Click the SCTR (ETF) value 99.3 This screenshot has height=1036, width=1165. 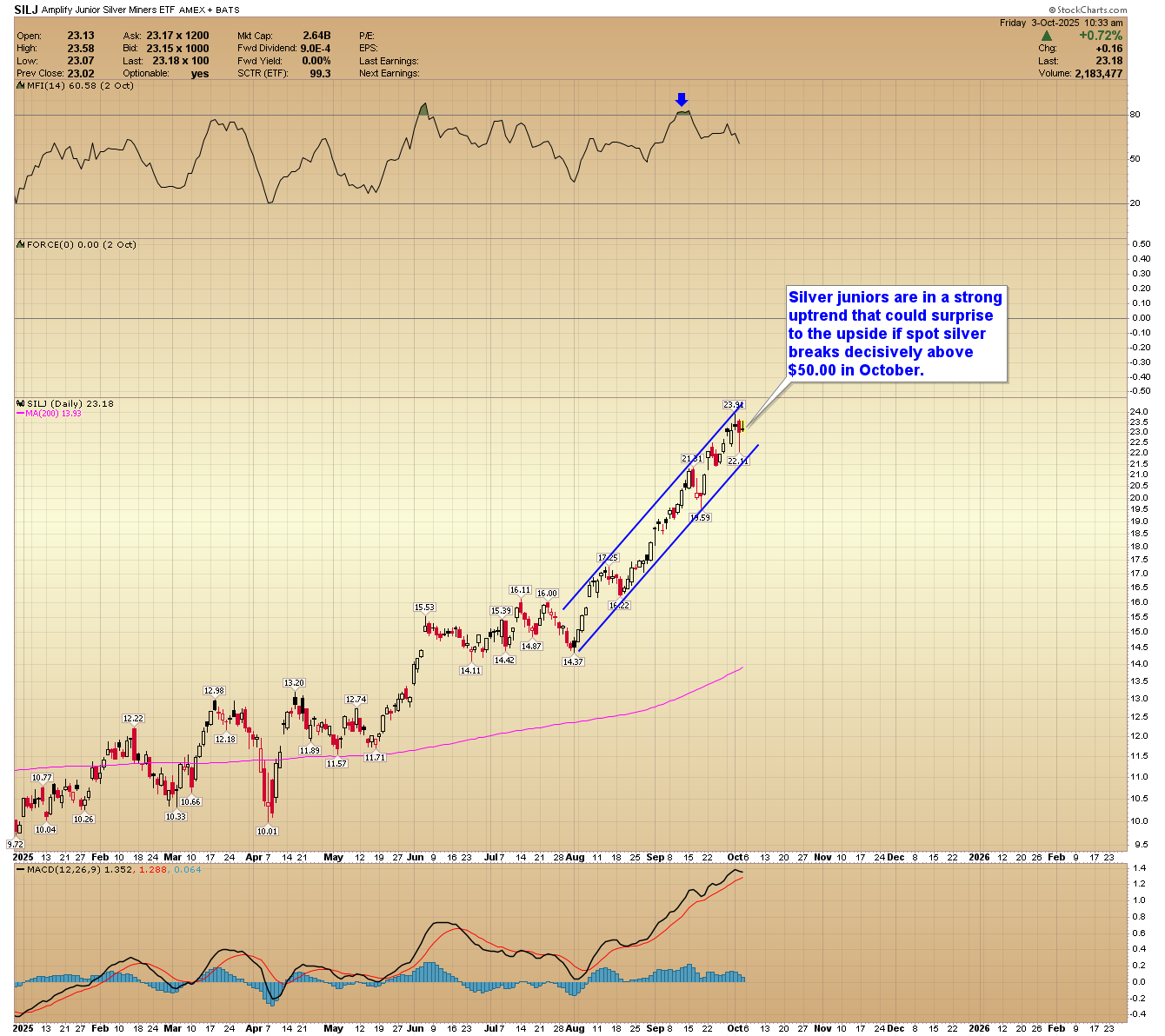tap(320, 74)
